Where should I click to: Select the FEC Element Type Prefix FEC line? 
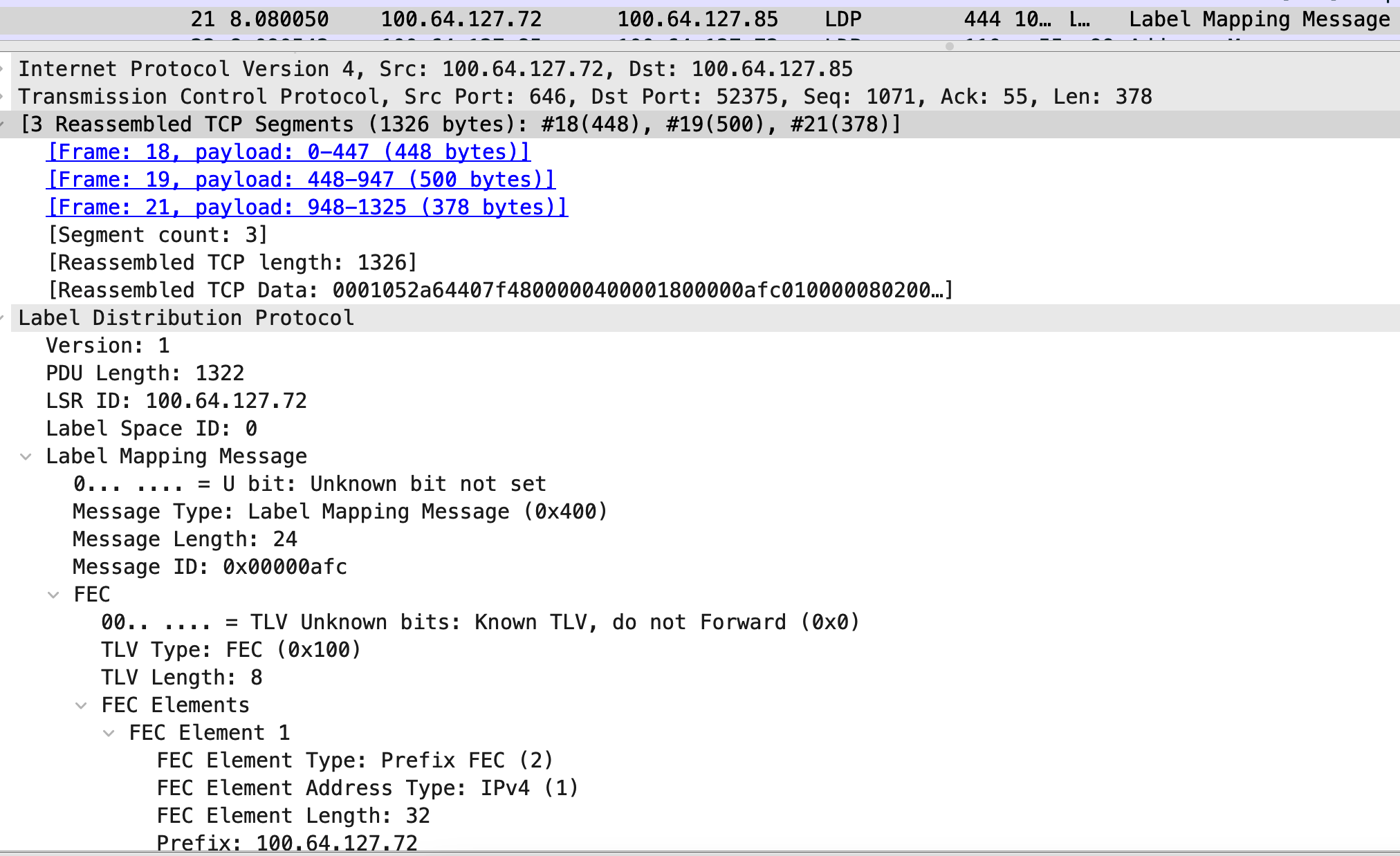click(x=355, y=761)
